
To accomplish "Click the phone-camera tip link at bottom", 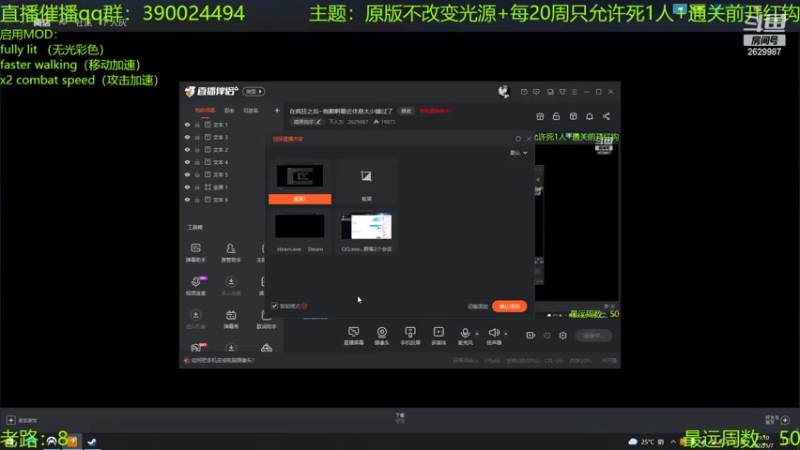I will click(222, 360).
